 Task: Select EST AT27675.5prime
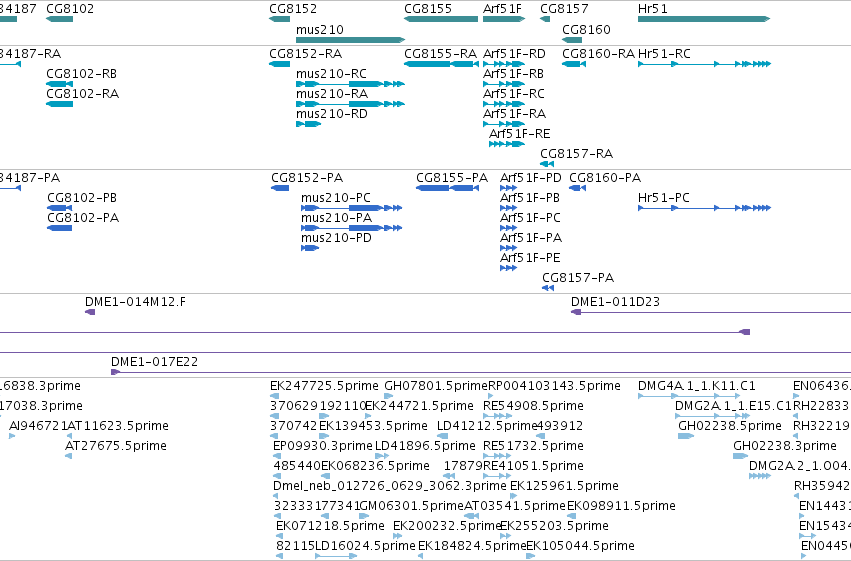click(68, 456)
